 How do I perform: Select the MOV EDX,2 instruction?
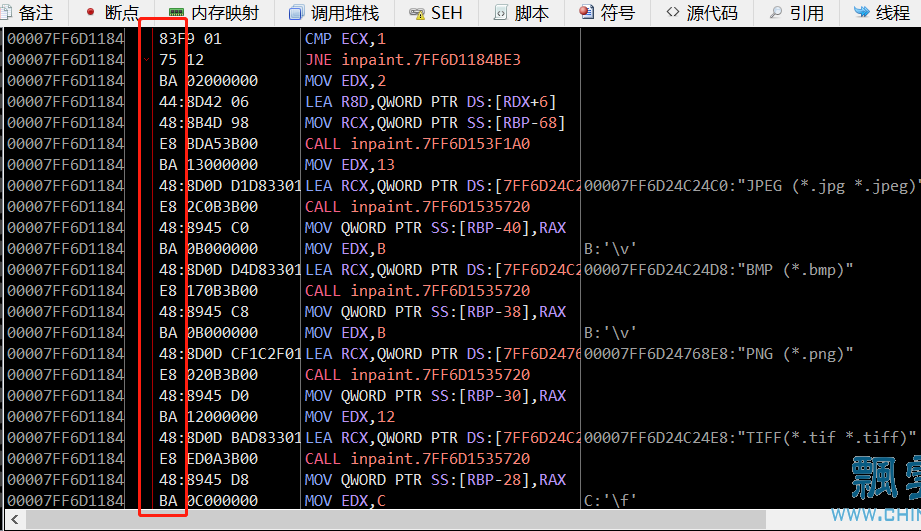coord(345,81)
